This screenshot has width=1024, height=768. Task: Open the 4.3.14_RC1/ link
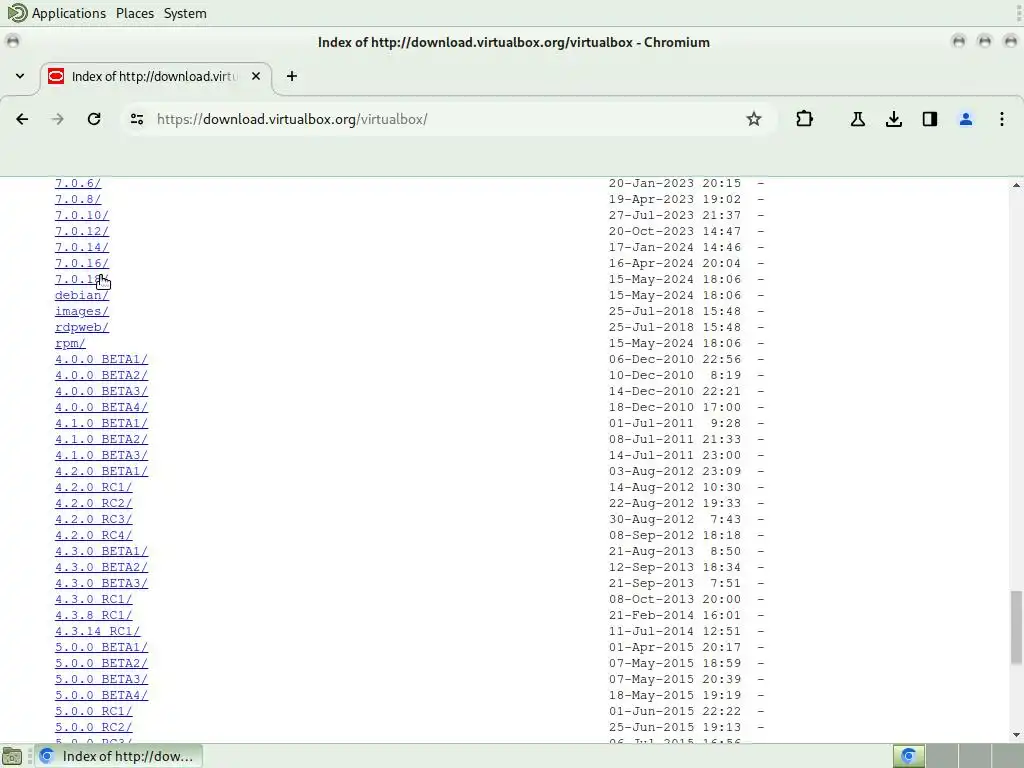point(97,631)
